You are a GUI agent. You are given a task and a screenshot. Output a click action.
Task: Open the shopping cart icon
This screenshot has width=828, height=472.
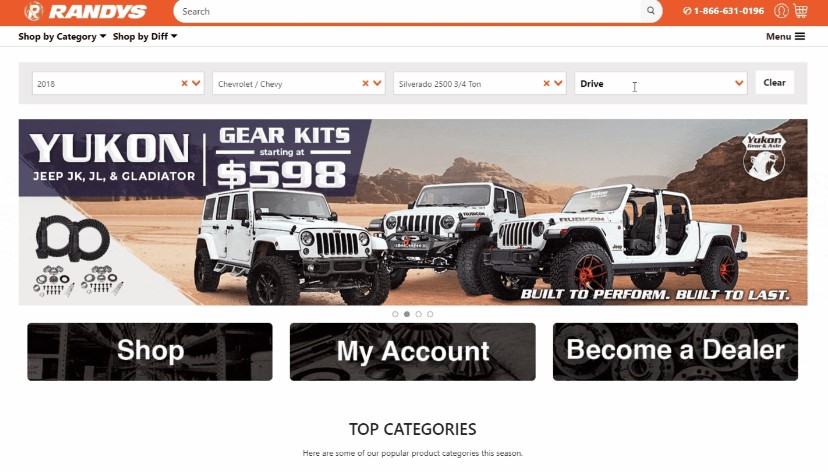pos(801,11)
